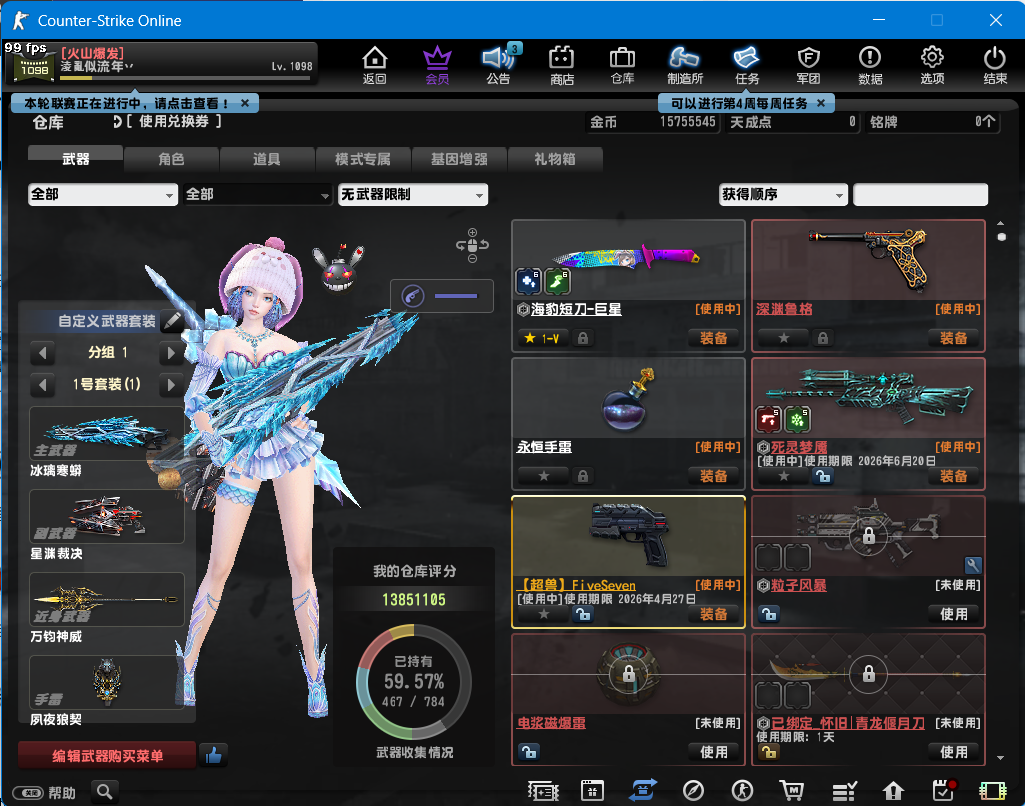The width and height of the screenshot is (1025, 806).
Task: Select the 冰璃寒蝉 primary weapon slot
Action: 107,433
